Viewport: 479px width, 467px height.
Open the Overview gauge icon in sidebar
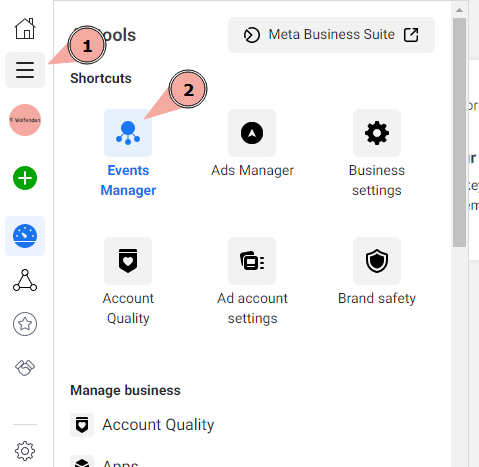[x=25, y=236]
